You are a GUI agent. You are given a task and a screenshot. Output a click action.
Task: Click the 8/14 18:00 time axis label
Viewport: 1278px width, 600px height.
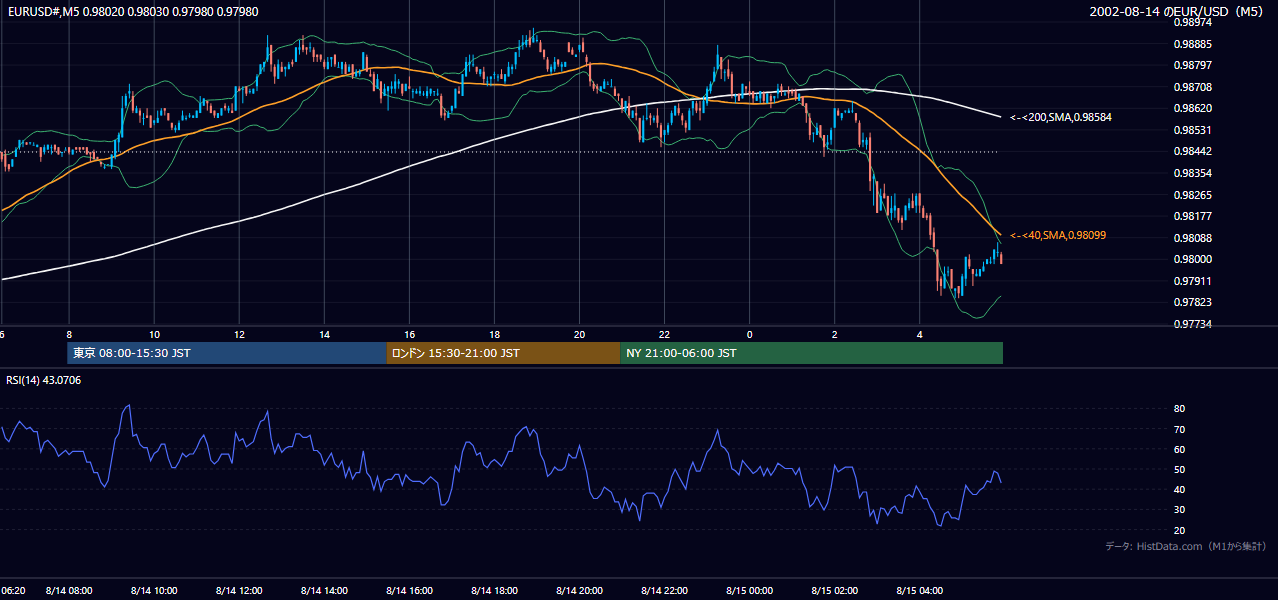click(x=494, y=591)
